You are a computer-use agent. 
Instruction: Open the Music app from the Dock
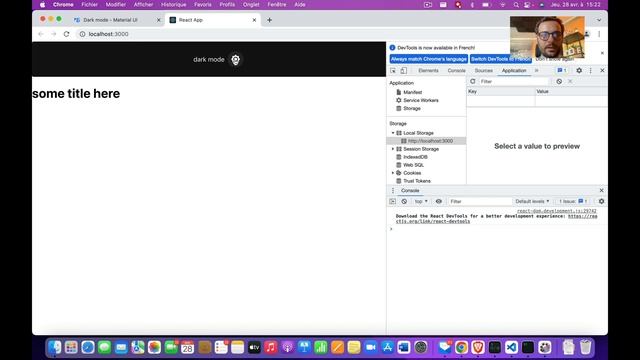pyautogui.click(x=271, y=347)
